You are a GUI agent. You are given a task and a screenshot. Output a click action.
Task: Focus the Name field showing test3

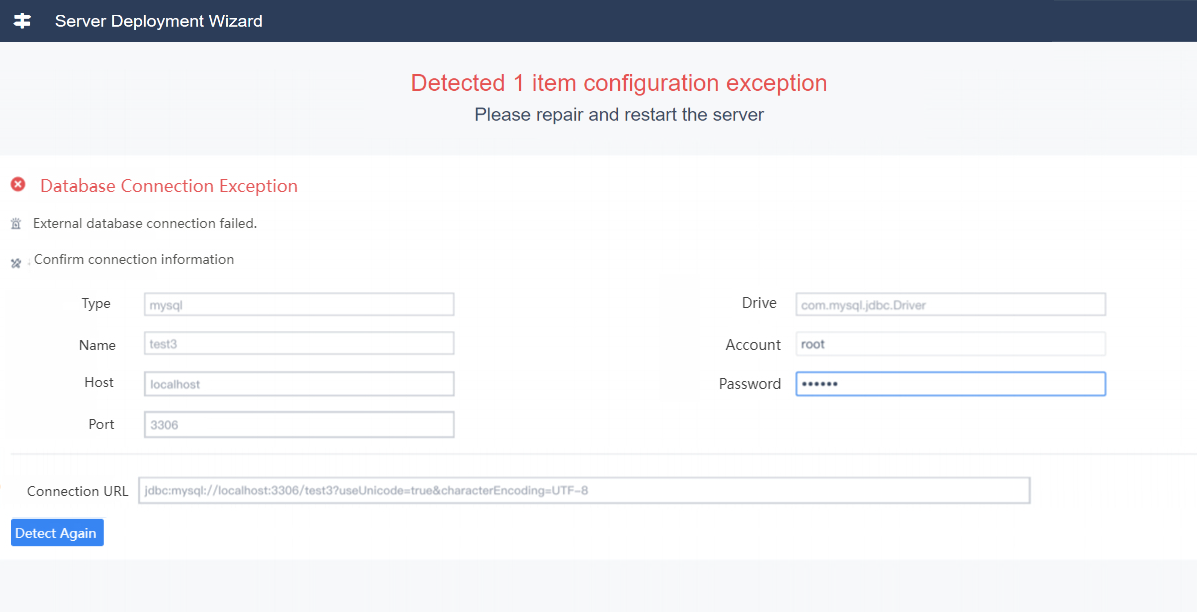pyautogui.click(x=299, y=343)
